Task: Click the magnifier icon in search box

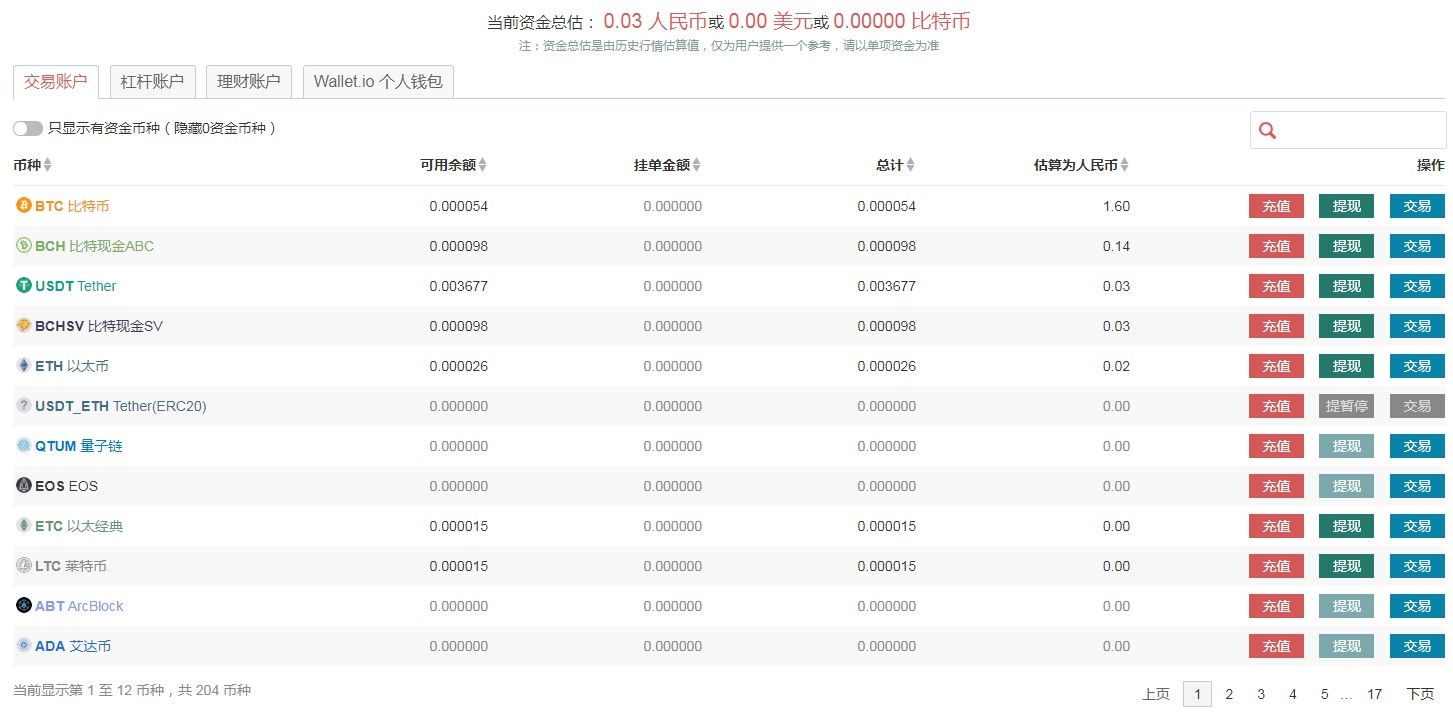Action: 1268,130
